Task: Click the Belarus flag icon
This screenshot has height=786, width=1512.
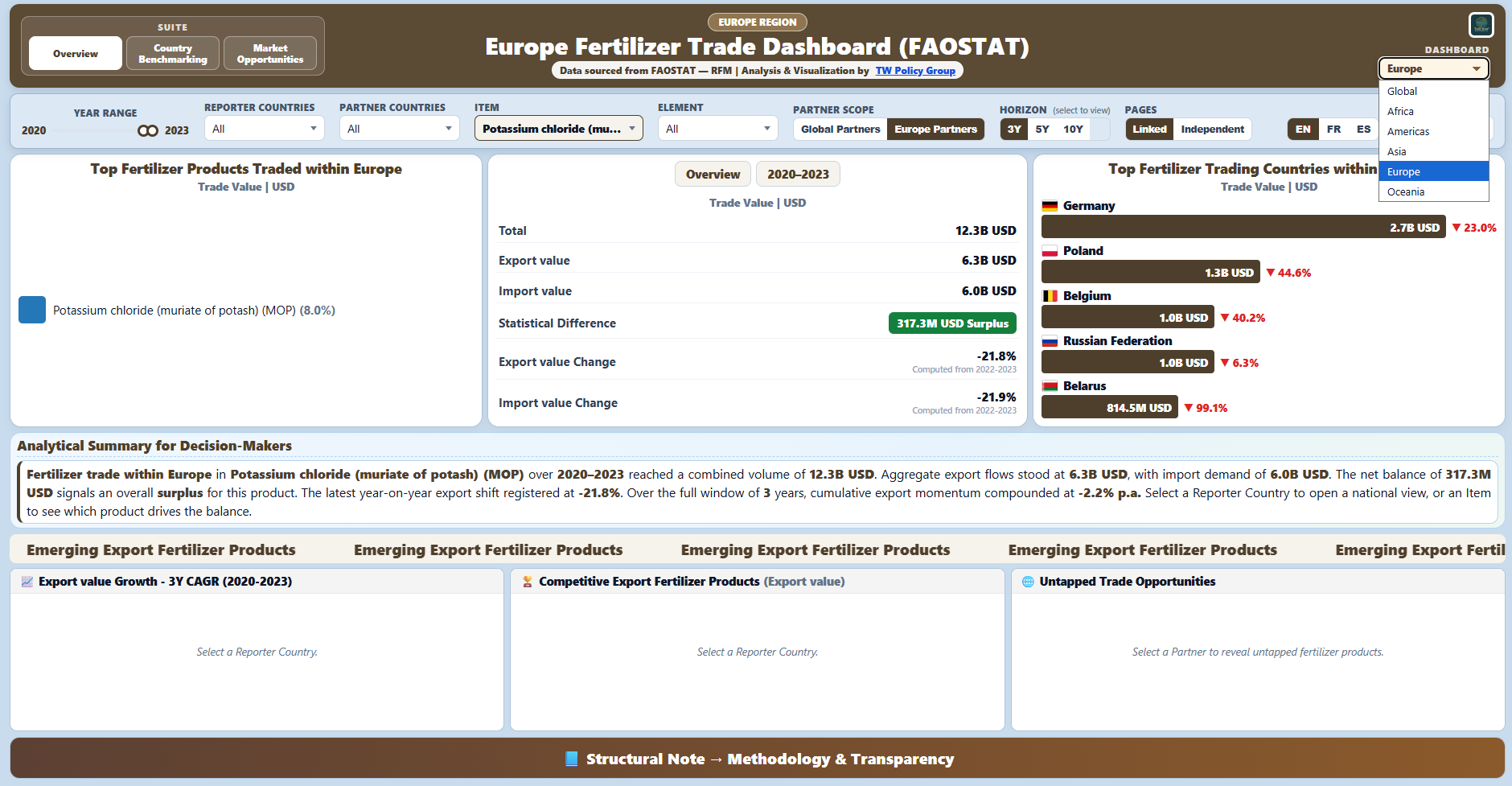Action: tap(1050, 386)
